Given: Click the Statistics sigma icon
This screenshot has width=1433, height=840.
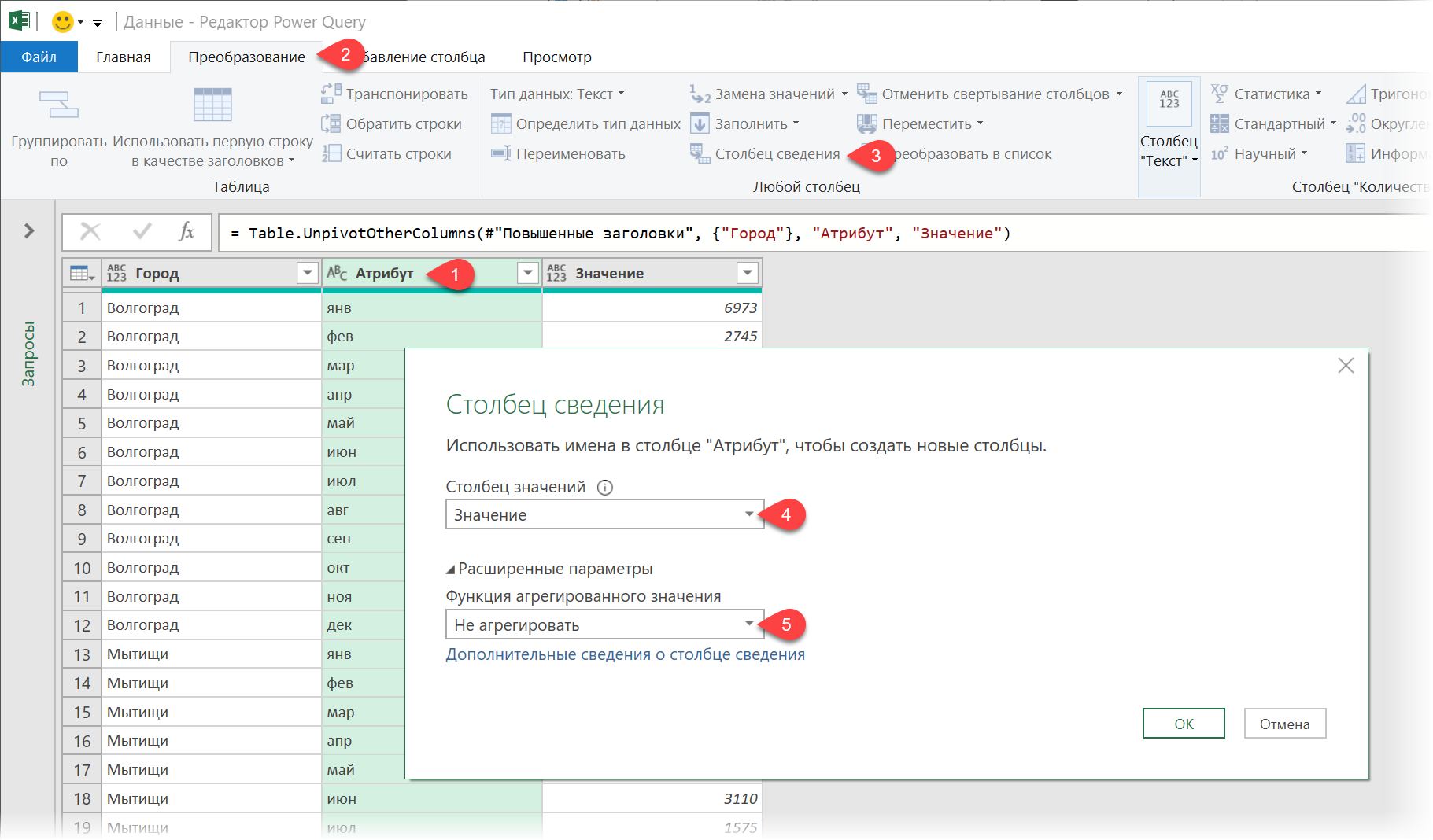Looking at the screenshot, I should [1220, 94].
